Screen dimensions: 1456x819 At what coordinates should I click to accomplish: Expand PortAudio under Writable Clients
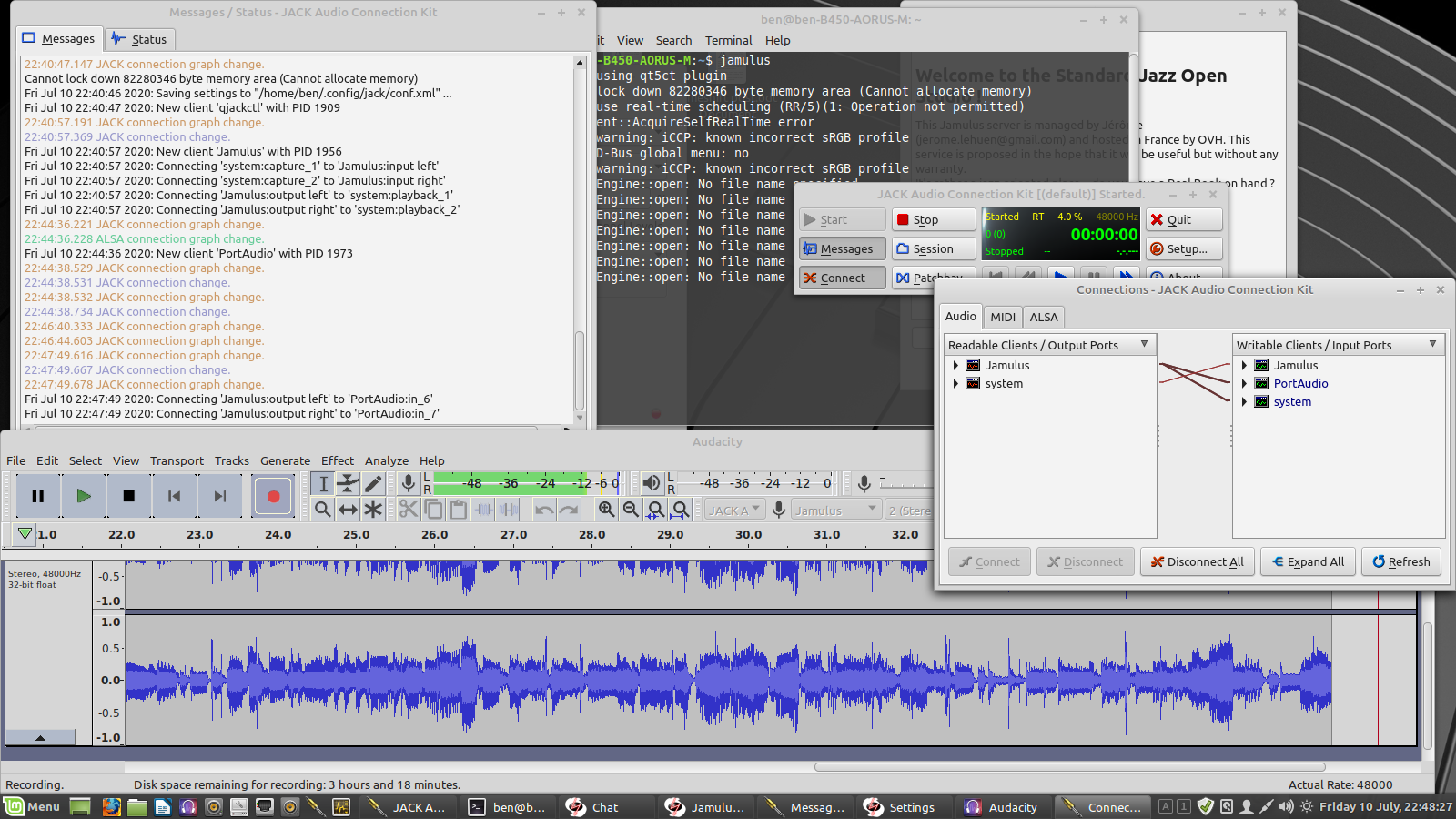1244,383
